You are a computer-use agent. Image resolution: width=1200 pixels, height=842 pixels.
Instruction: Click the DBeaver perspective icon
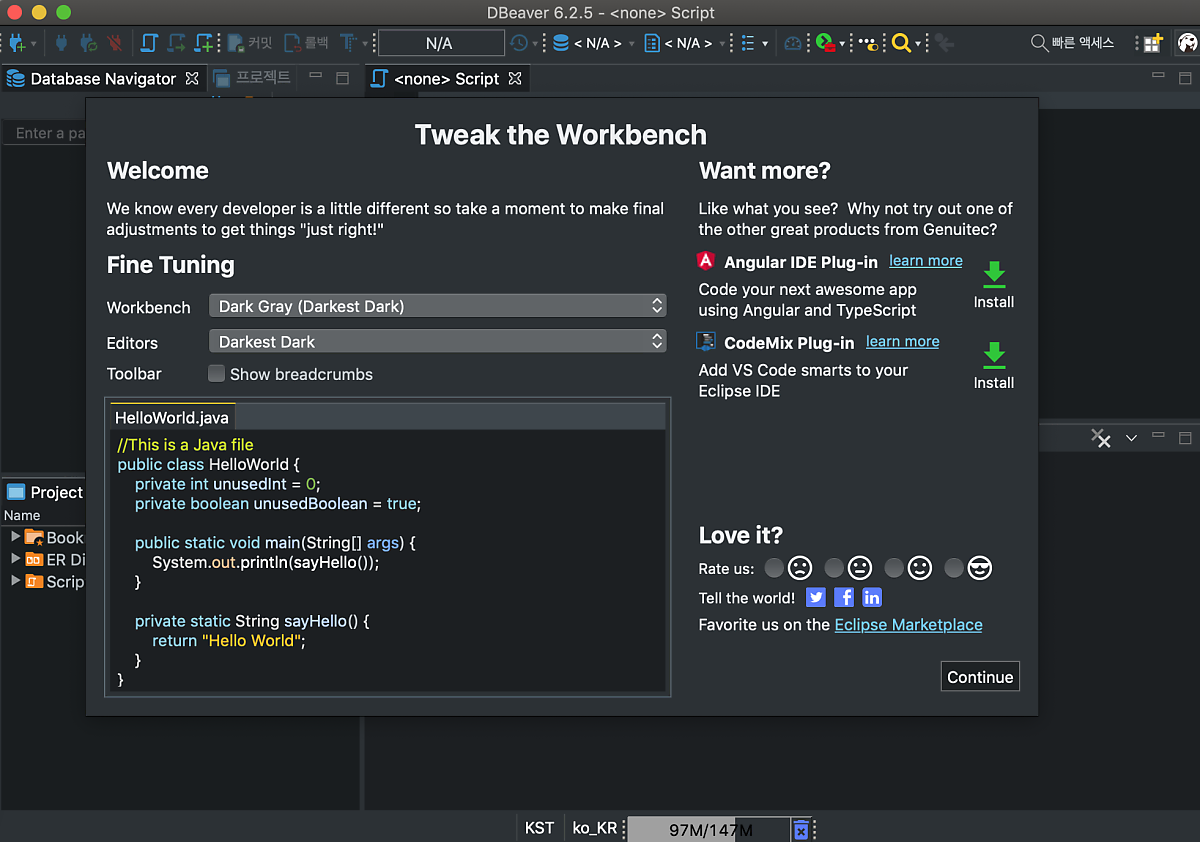1186,43
